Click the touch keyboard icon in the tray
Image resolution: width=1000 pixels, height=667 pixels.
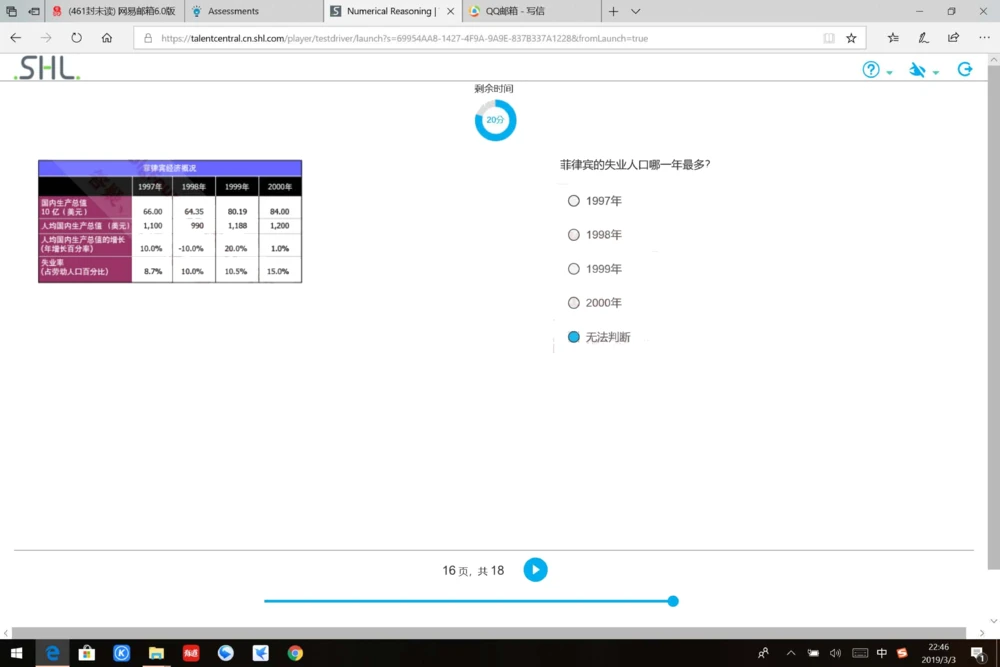click(862, 651)
